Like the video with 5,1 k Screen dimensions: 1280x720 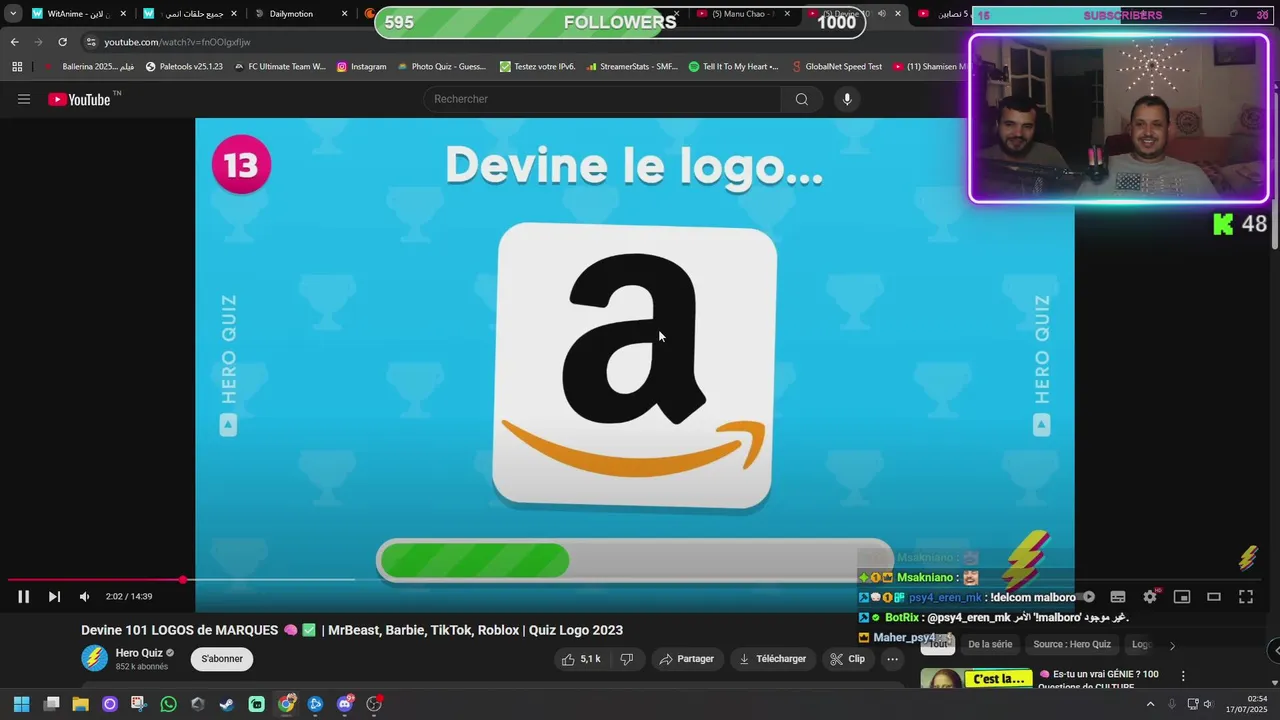click(x=581, y=659)
